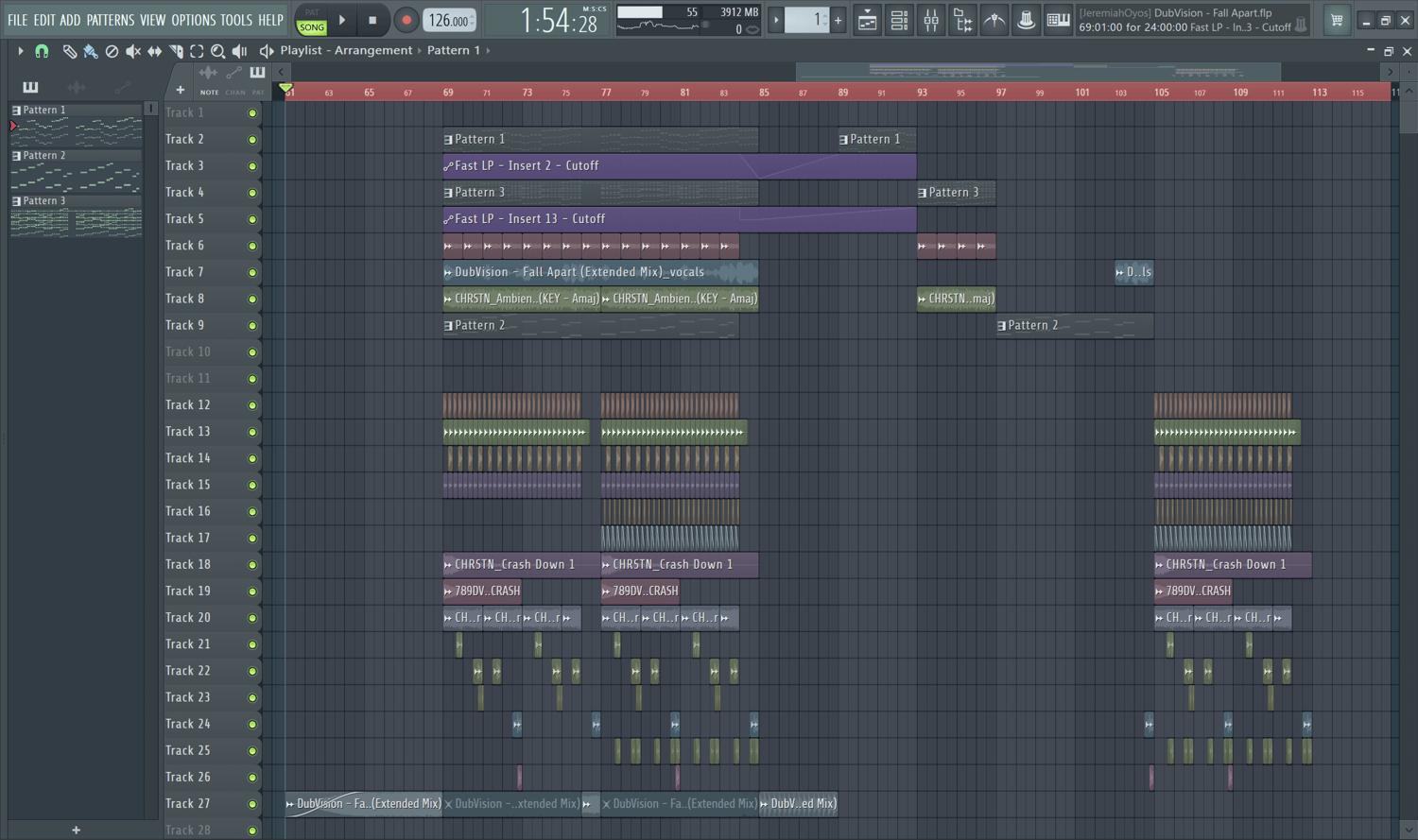Mute Track 12 with its green LED
This screenshot has width=1418, height=840.
(x=252, y=405)
